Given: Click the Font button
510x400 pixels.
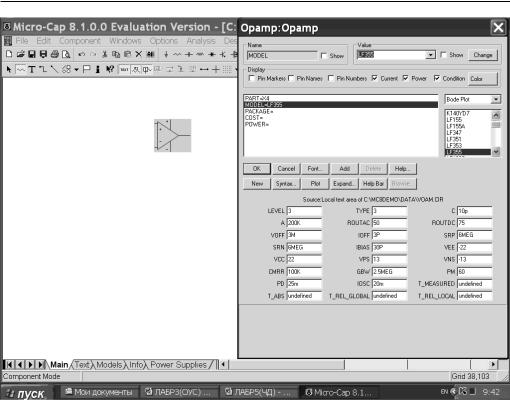Looking at the screenshot, I should point(315,169).
